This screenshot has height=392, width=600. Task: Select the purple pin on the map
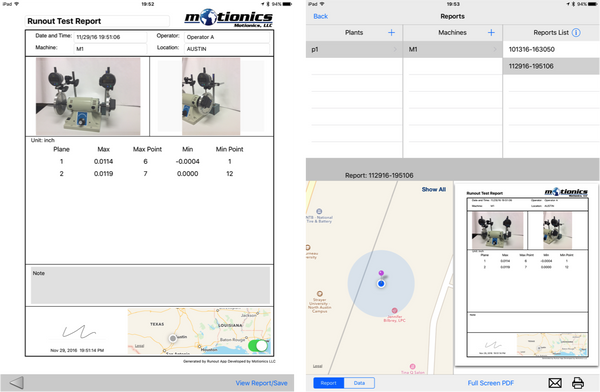381,273
